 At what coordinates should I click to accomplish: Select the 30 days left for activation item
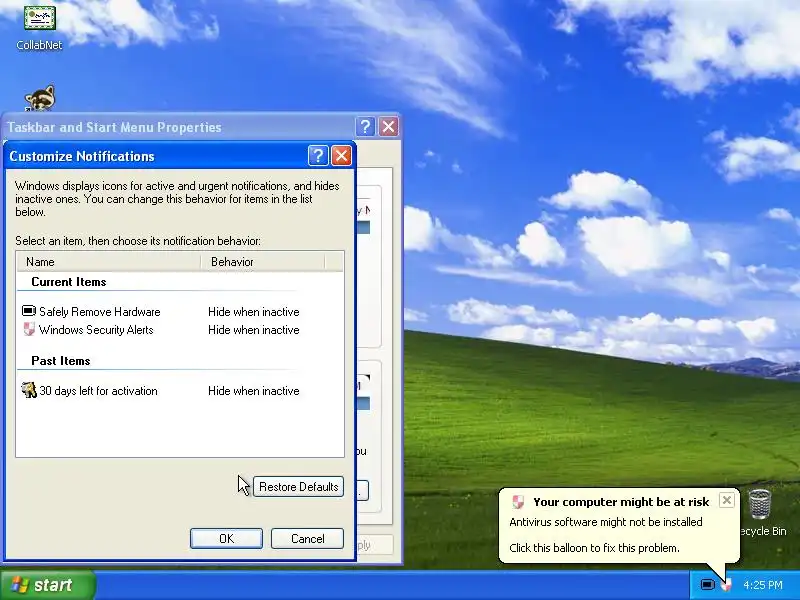98,391
